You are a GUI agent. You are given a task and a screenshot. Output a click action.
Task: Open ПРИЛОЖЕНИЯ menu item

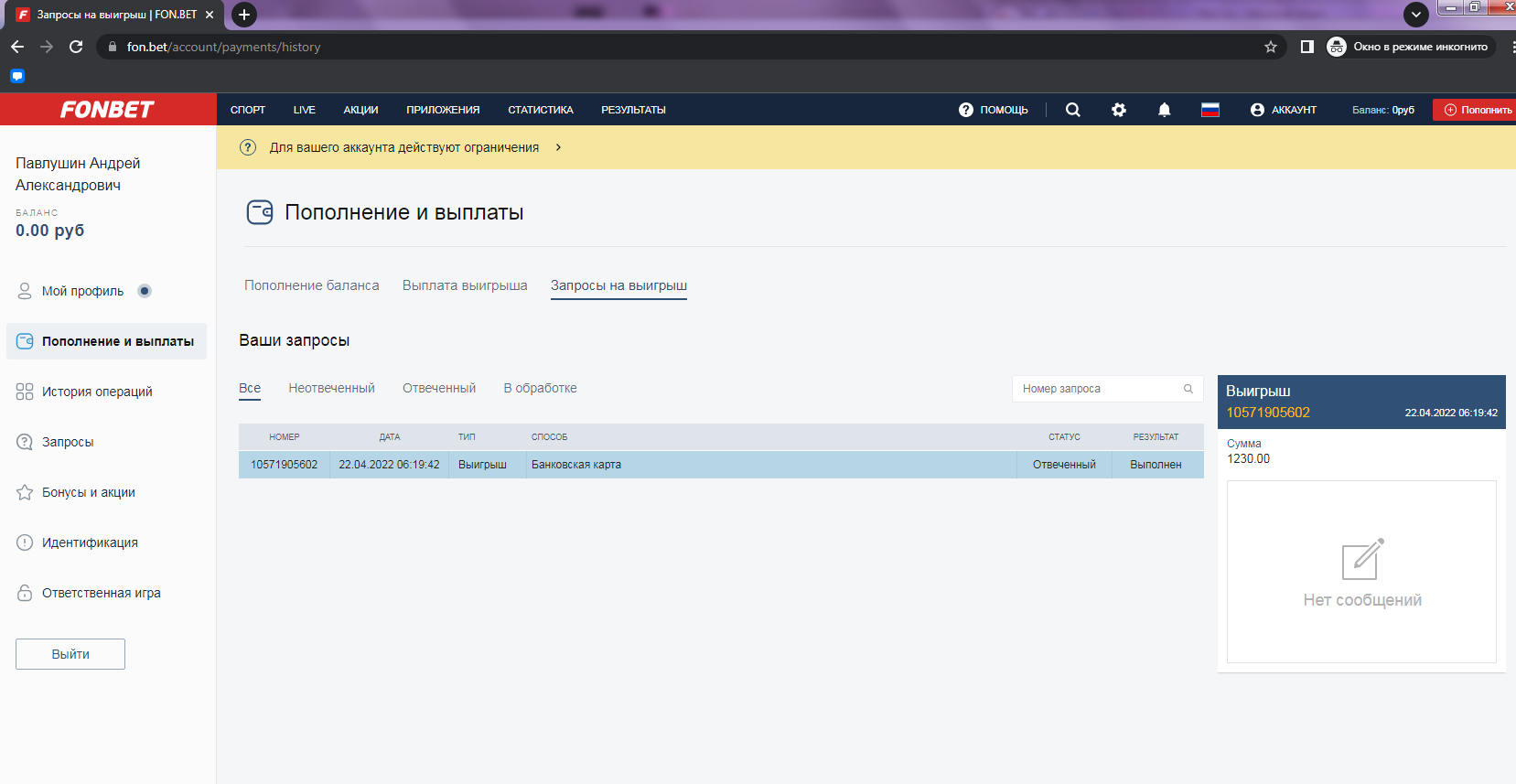[443, 110]
